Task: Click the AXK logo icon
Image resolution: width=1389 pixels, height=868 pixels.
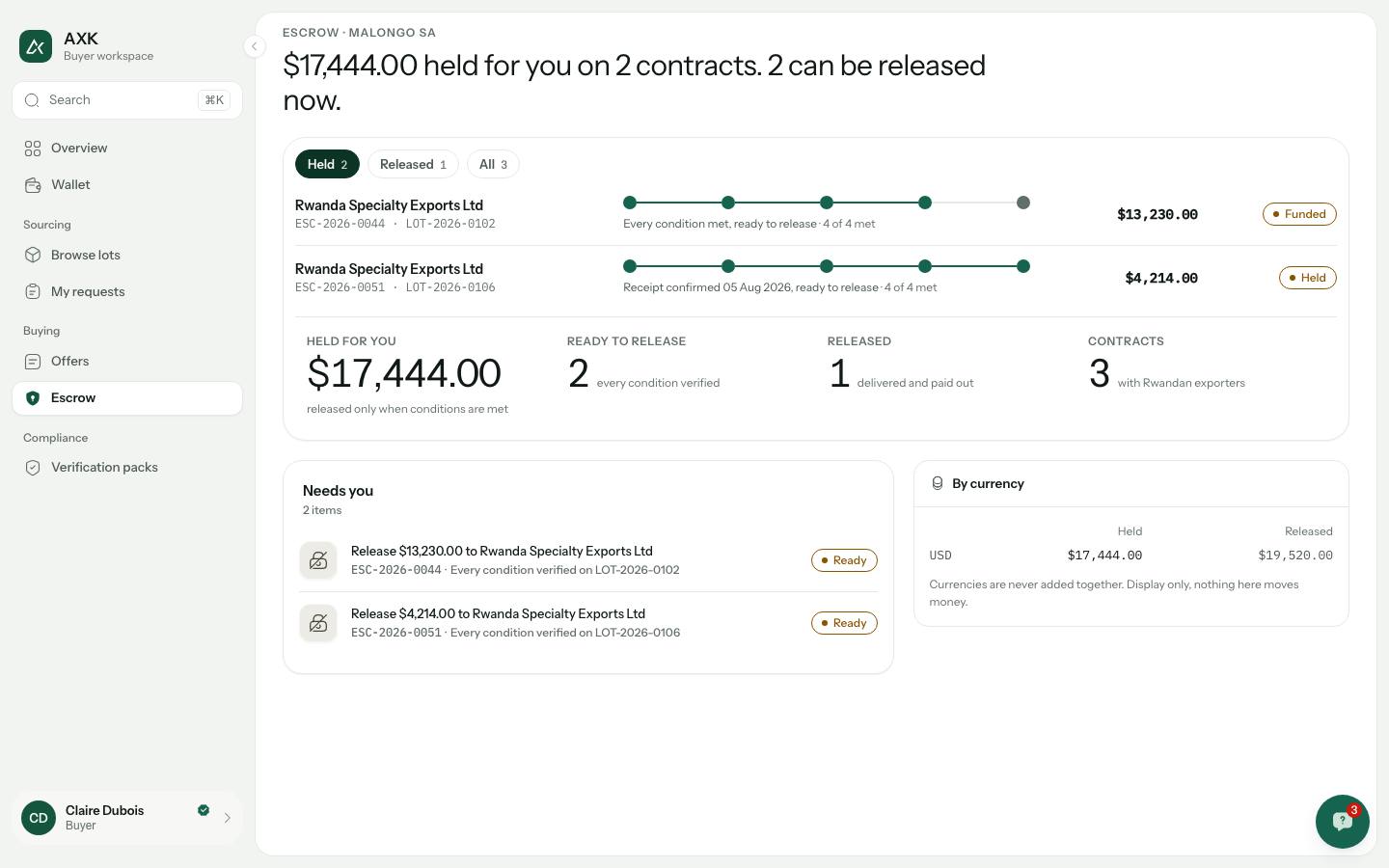Action: 36,46
